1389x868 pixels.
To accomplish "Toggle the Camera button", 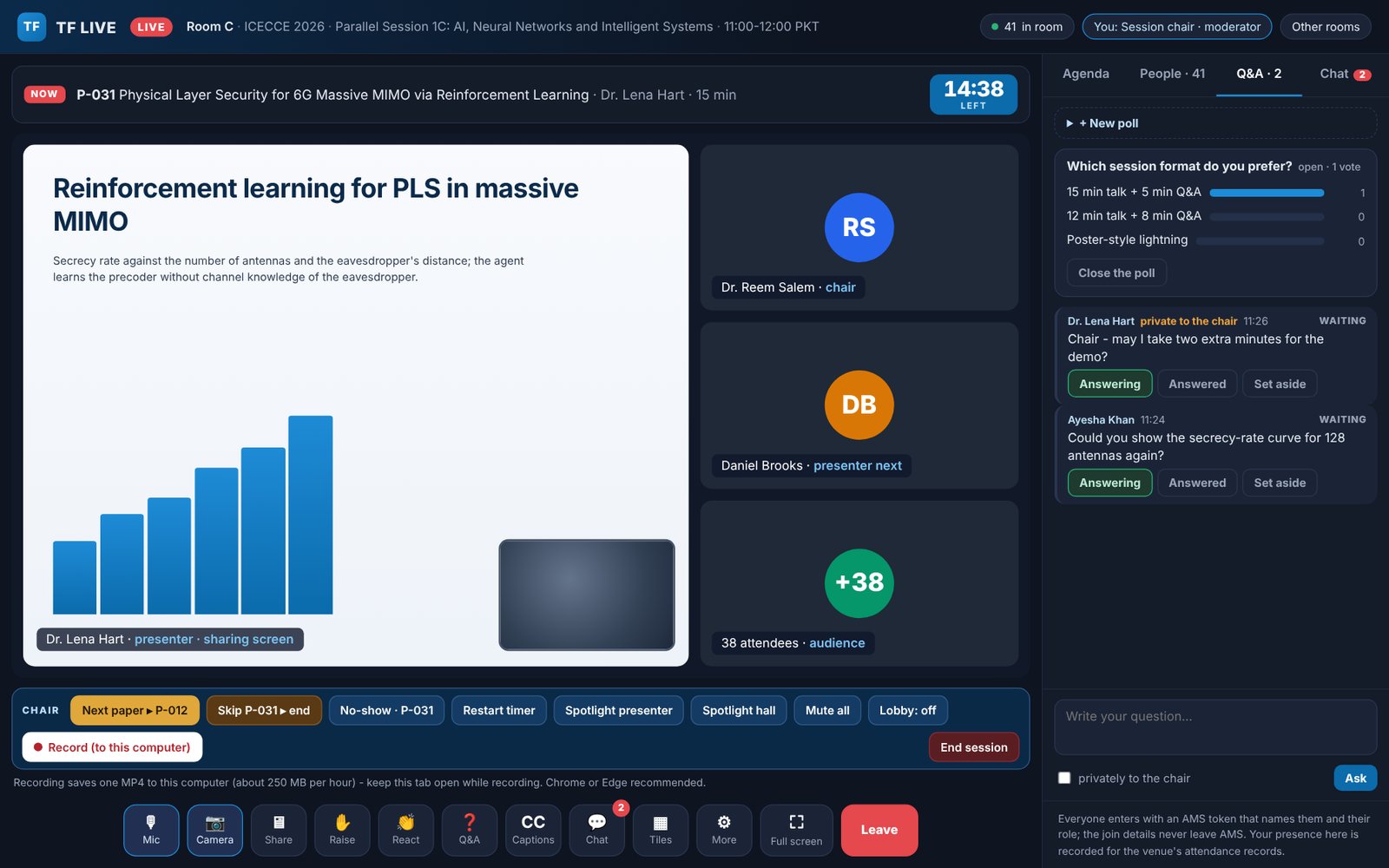I will [214, 830].
